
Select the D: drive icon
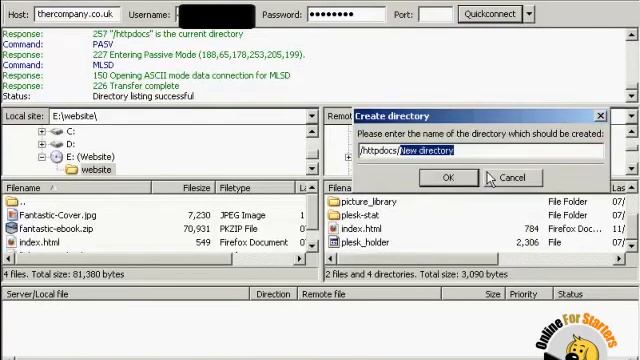[56, 144]
